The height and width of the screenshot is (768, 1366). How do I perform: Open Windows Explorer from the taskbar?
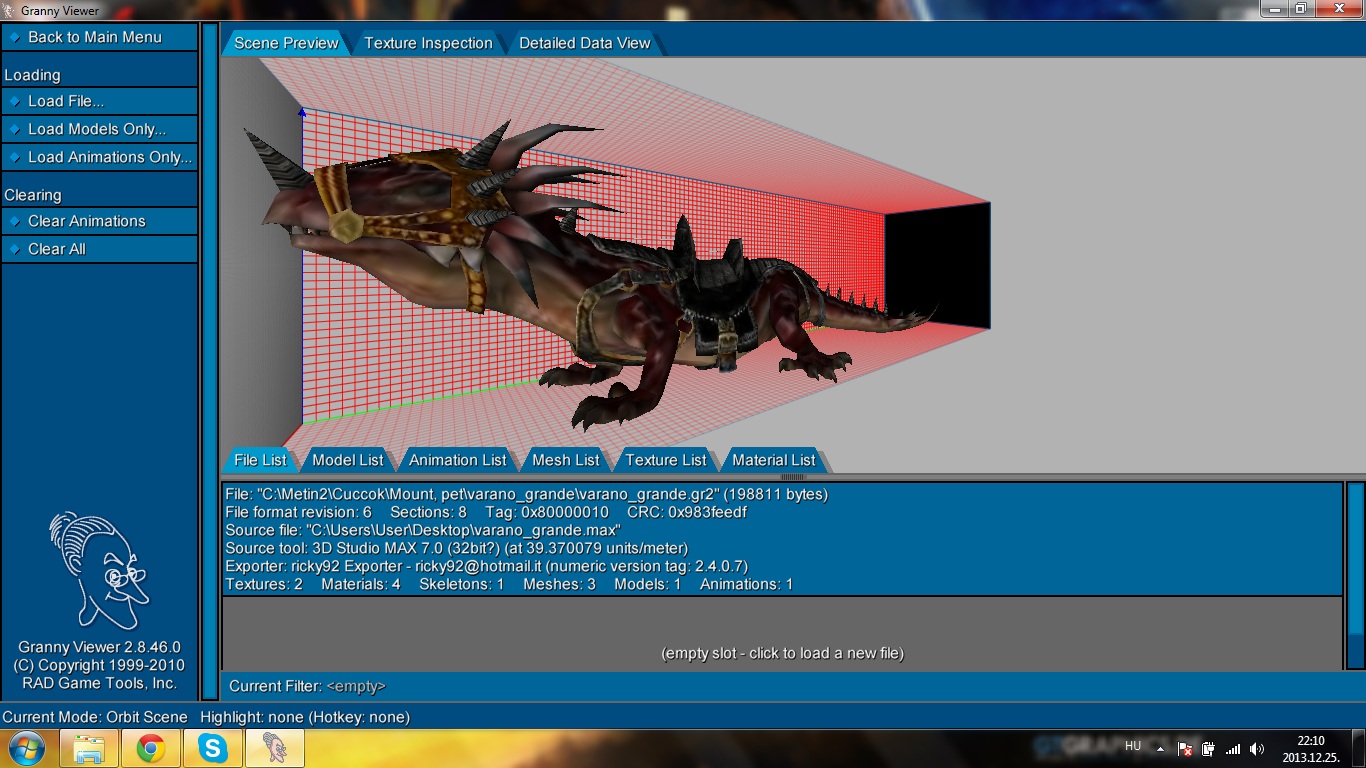coord(89,748)
